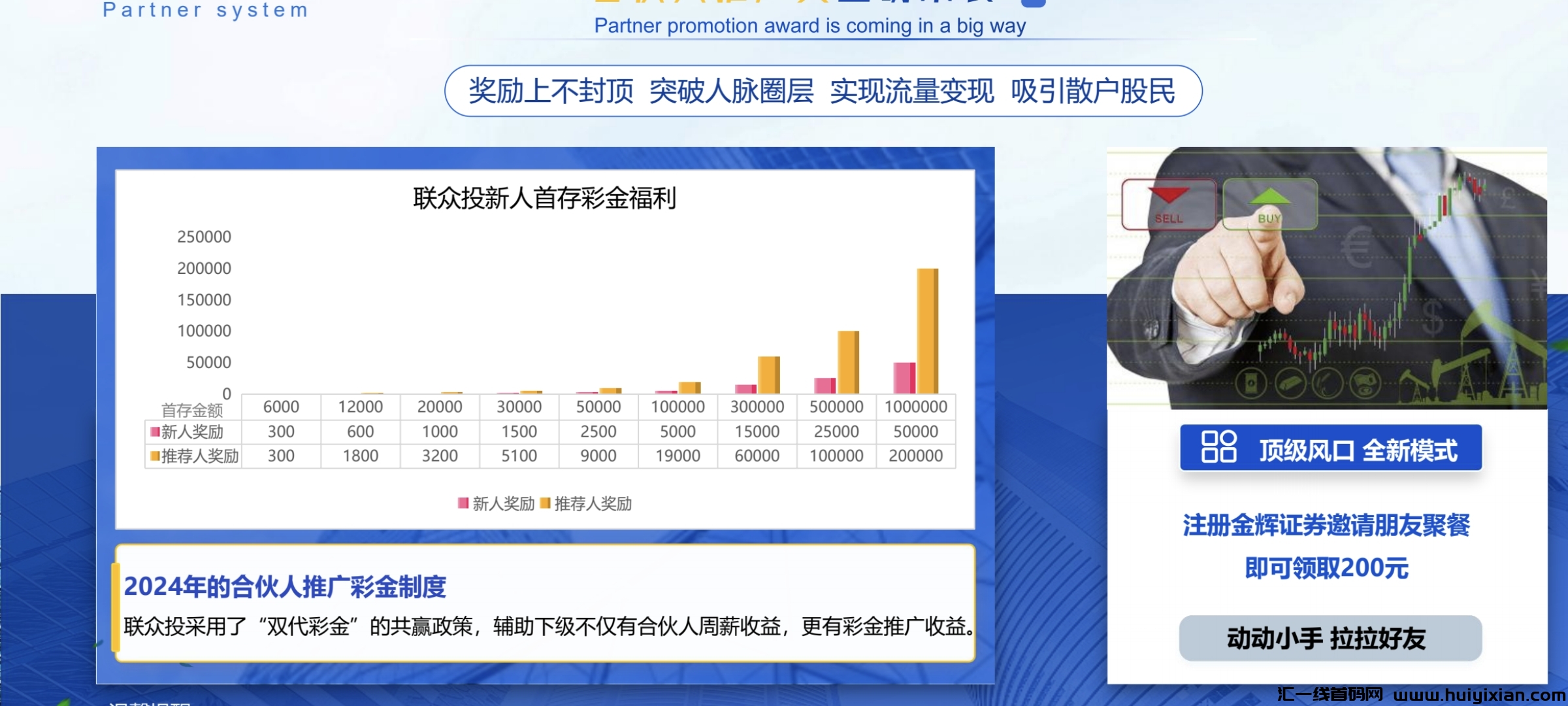Click the pink 新人奖励 marker in table row header

(x=155, y=431)
